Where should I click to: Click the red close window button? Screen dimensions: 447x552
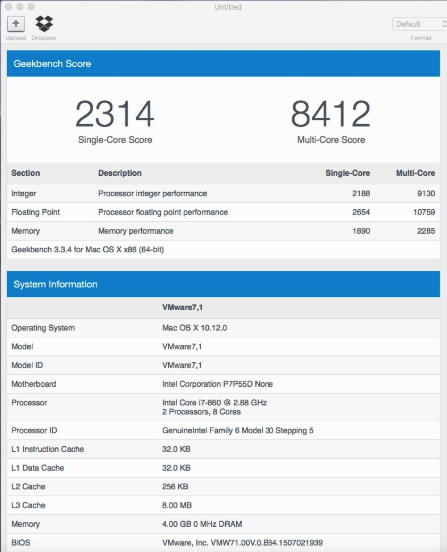point(9,7)
